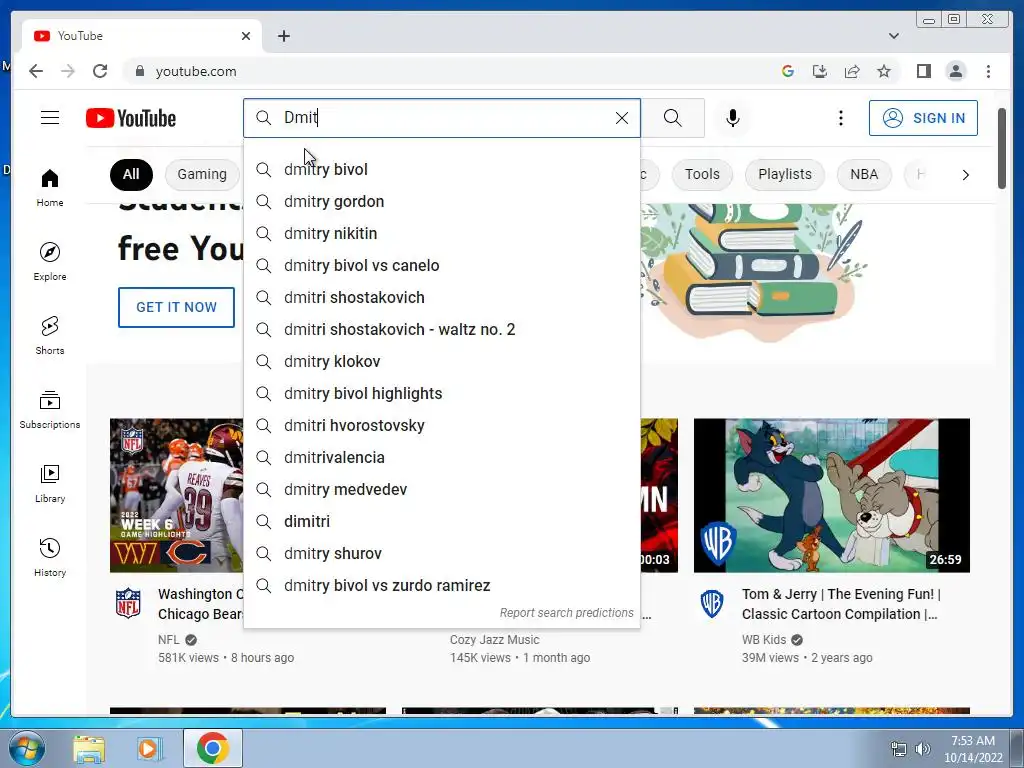Close the YouTube browser tab

tap(246, 36)
